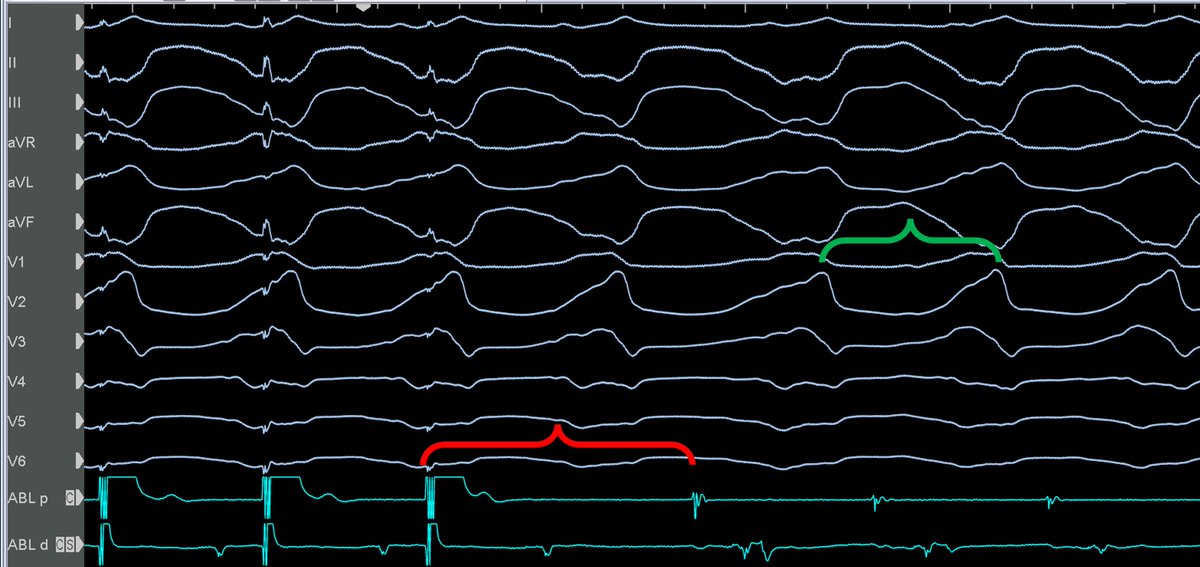Choose the aVR channel label
This screenshot has height=567, width=1200.
tap(21, 142)
